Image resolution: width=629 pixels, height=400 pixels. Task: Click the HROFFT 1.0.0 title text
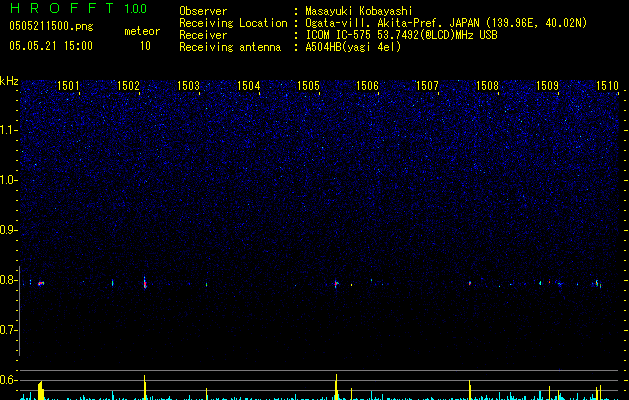coord(79,8)
